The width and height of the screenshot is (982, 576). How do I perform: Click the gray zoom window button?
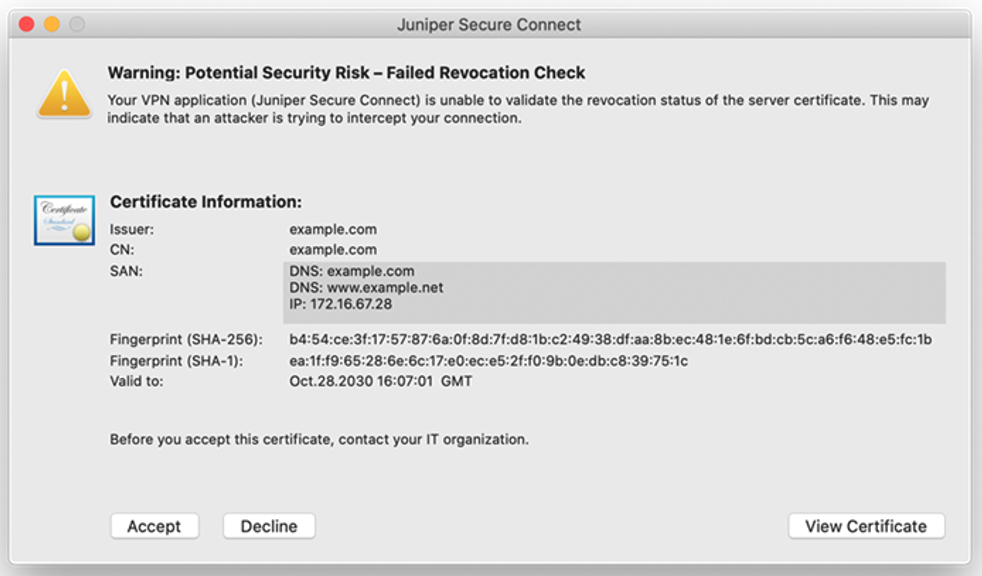76,24
